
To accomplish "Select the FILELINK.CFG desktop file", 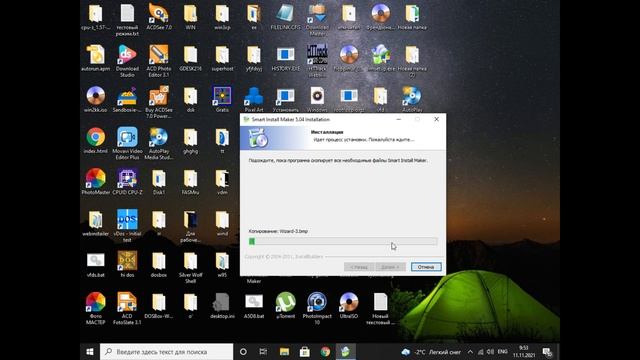I will point(285,17).
